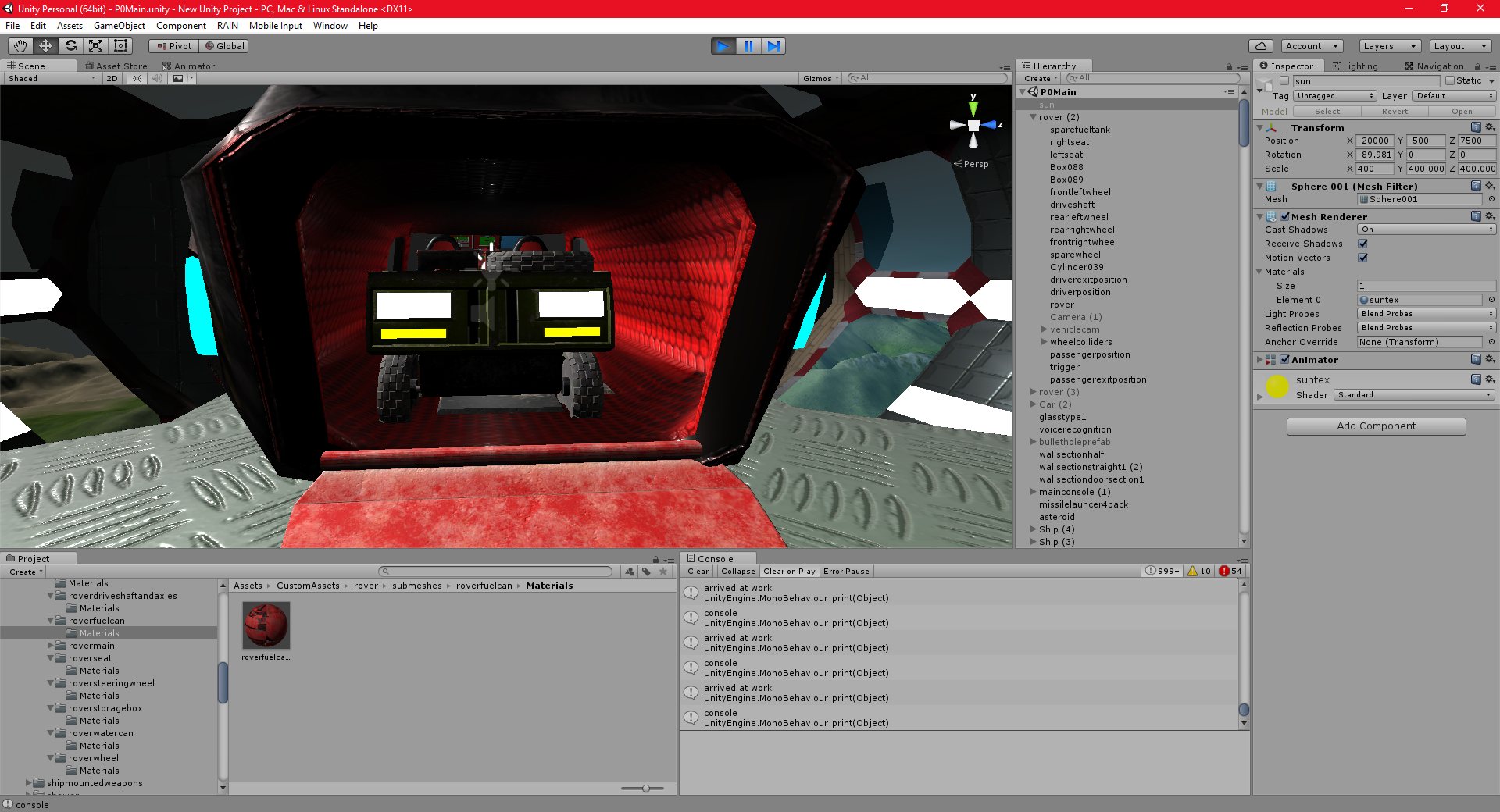Viewport: 1500px width, 812px height.
Task: Pick material for Element 0 slot
Action: point(1491,300)
